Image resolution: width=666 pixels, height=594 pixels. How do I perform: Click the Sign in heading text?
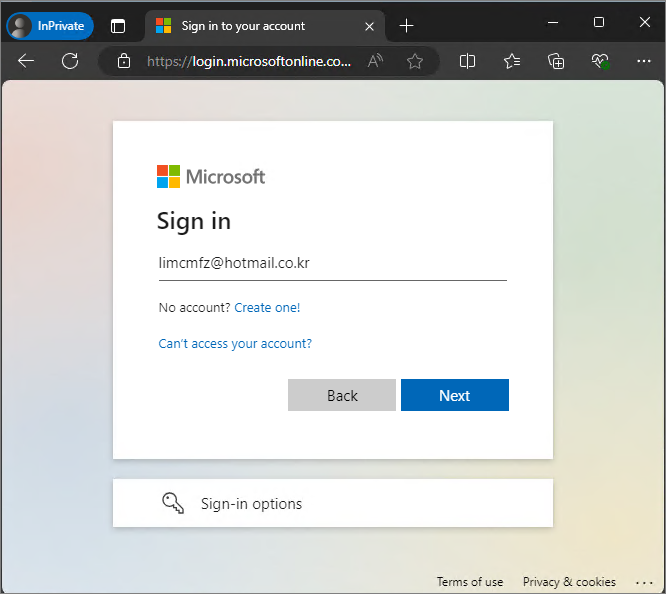coord(194,222)
